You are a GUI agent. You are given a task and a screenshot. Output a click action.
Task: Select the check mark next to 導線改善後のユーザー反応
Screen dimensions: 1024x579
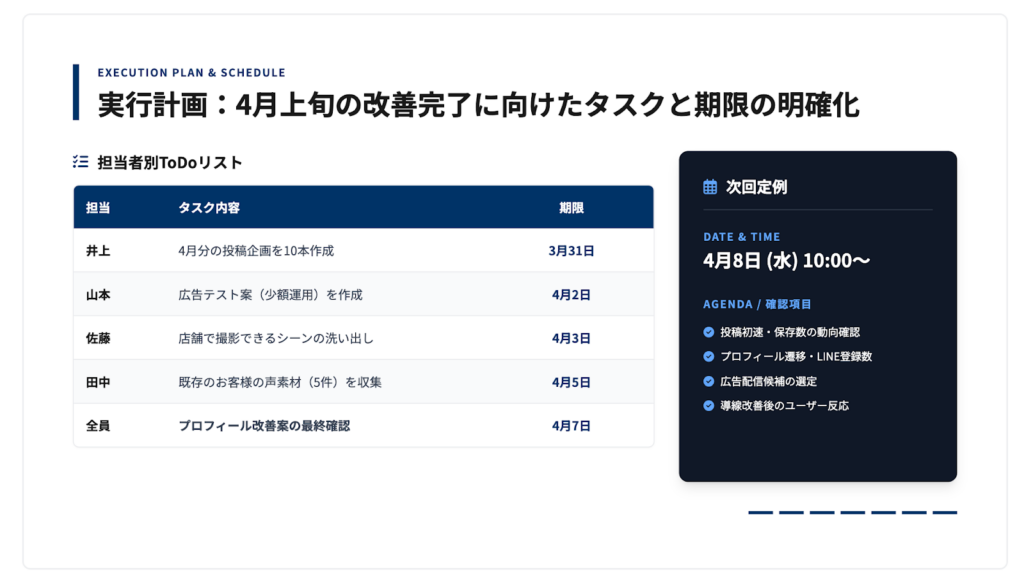[x=709, y=406]
